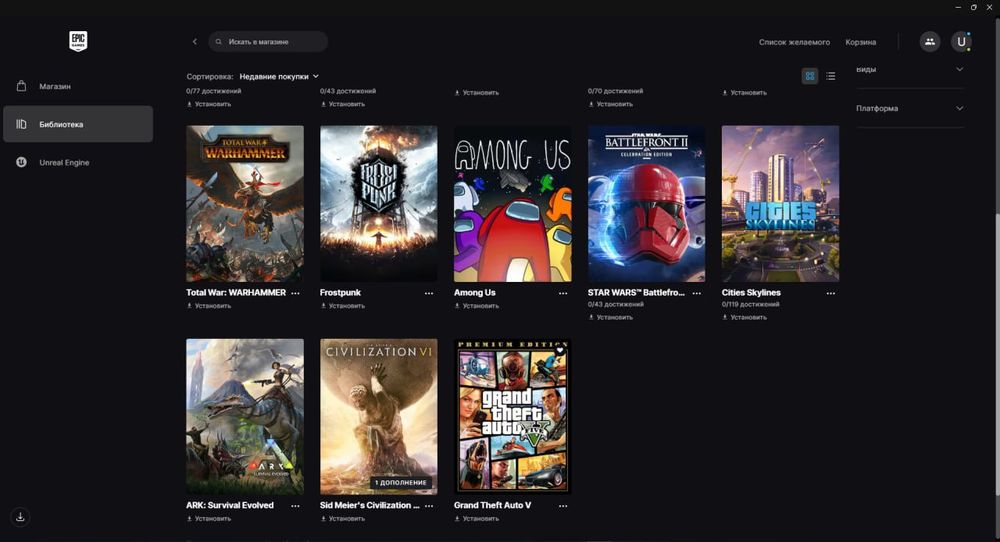Open Civilization VI cover thumbnail

point(379,416)
